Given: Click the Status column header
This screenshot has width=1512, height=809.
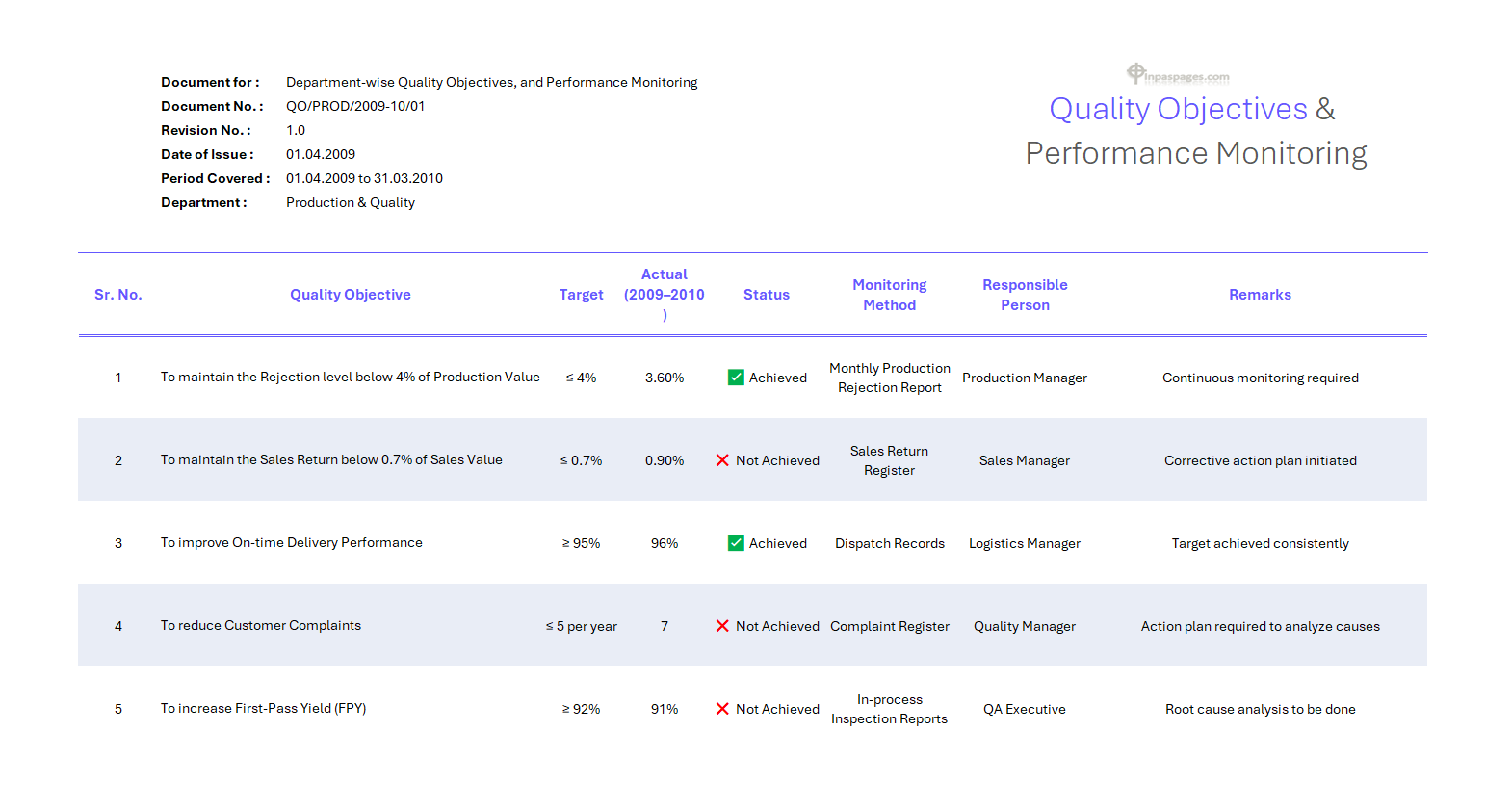Looking at the screenshot, I should (766, 295).
